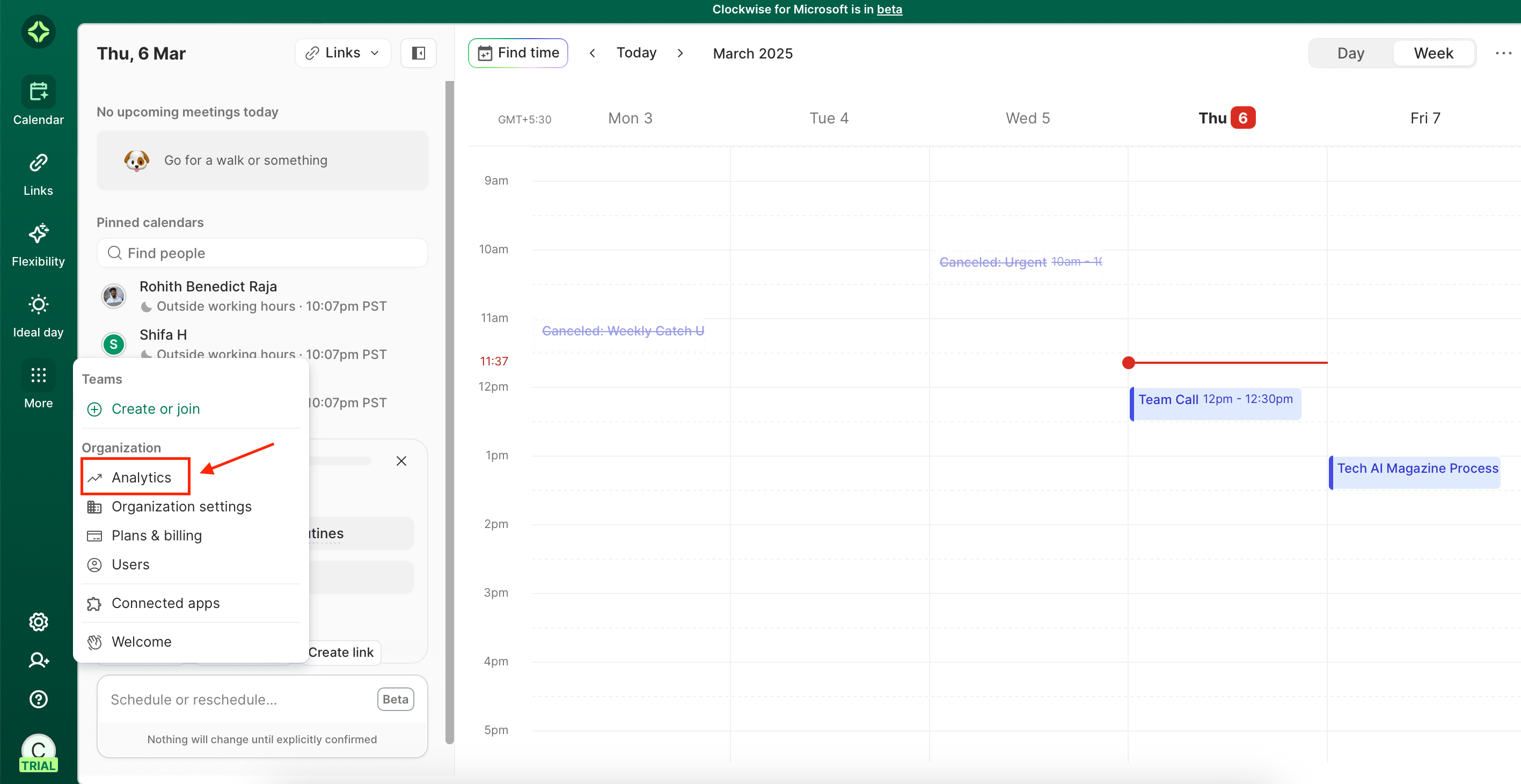
Task: Click the invite people icon
Action: (39, 660)
